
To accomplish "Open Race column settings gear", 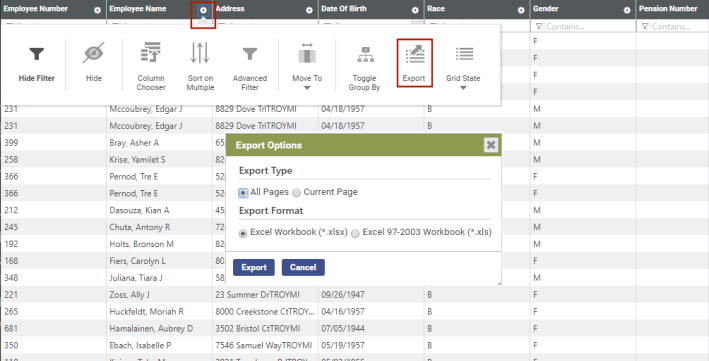I will point(521,10).
